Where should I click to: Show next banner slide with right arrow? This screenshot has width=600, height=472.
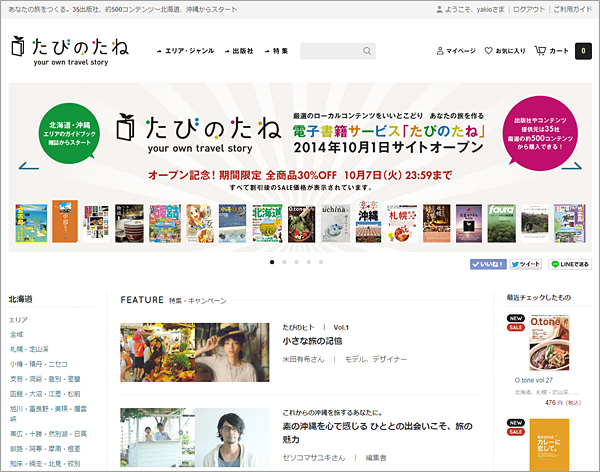pyautogui.click(x=572, y=166)
